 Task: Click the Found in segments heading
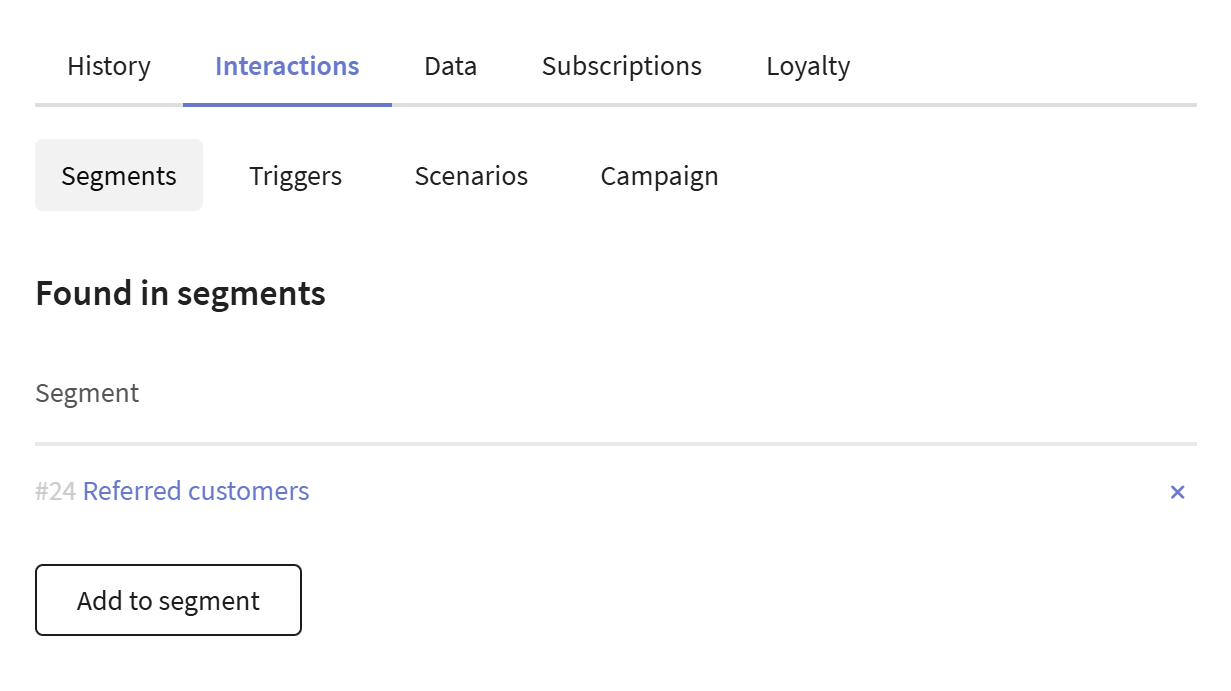180,294
